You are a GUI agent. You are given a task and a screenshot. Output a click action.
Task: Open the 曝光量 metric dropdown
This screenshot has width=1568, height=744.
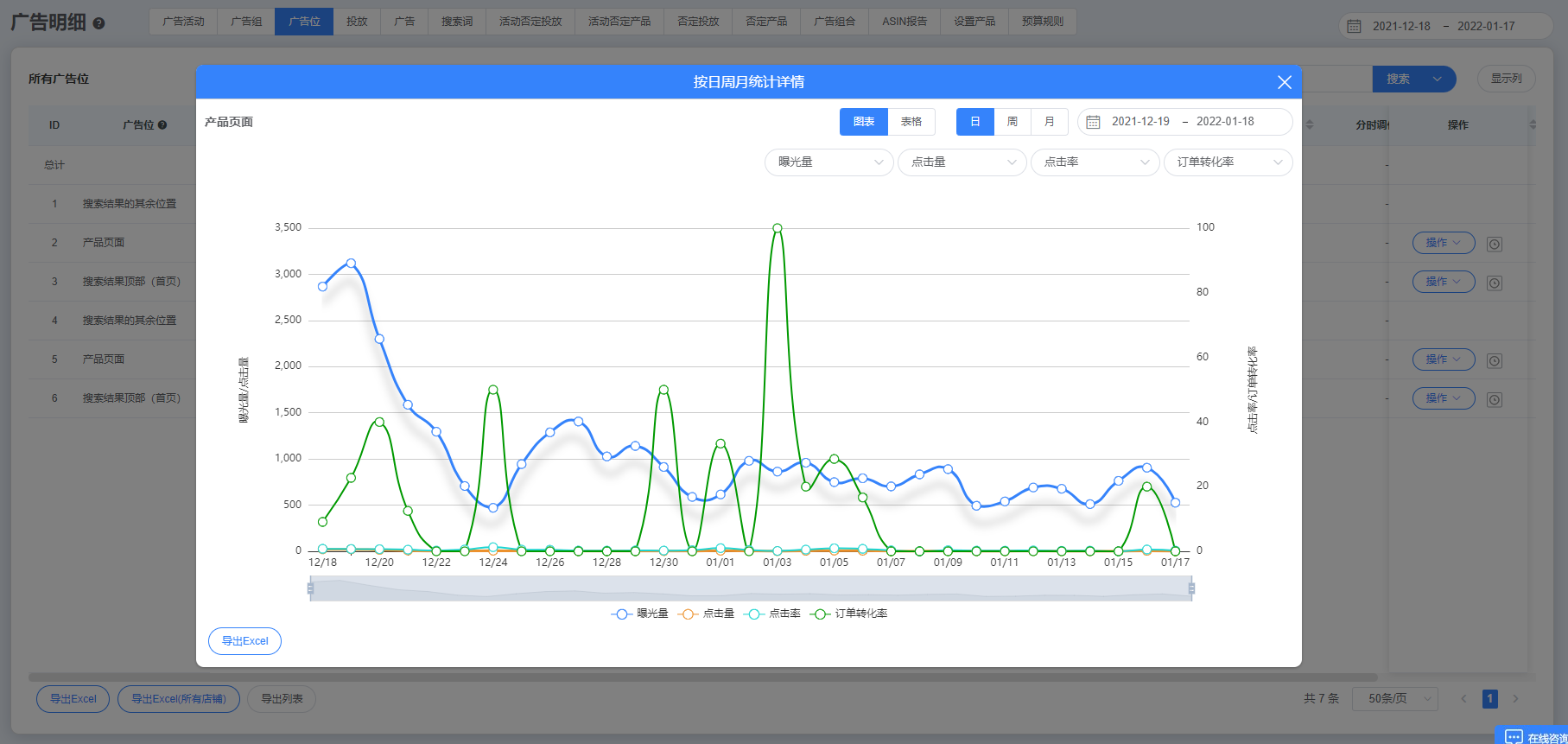pos(828,162)
